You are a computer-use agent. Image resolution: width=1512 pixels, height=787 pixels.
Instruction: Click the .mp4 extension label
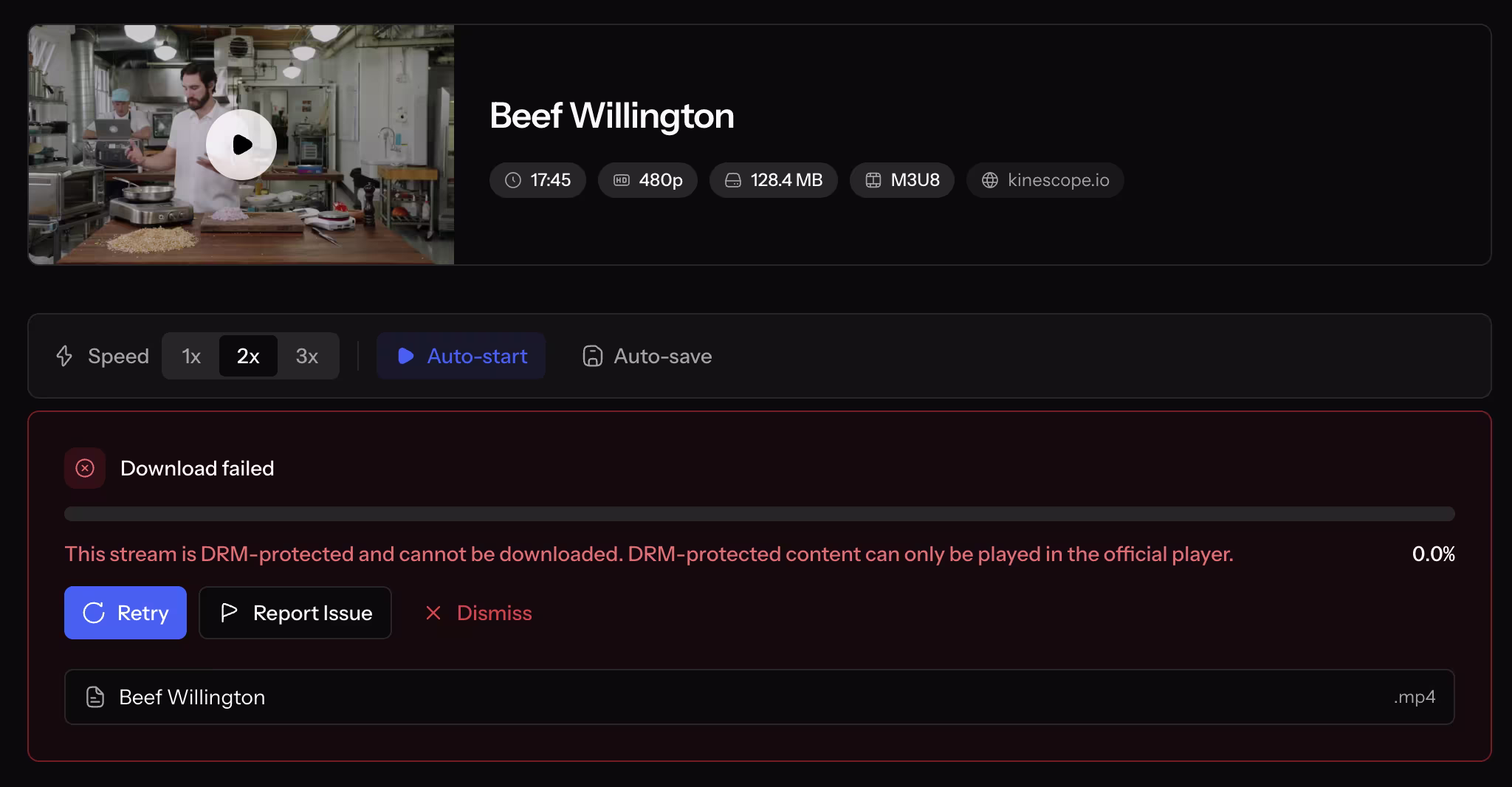point(1415,697)
